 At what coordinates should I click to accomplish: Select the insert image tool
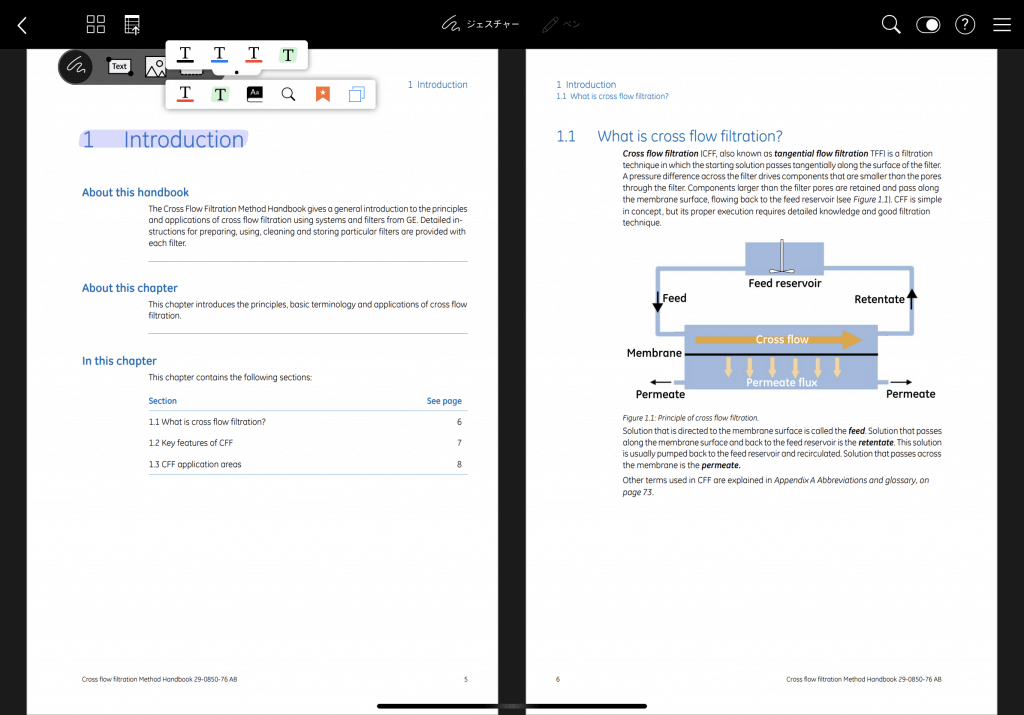pos(155,67)
